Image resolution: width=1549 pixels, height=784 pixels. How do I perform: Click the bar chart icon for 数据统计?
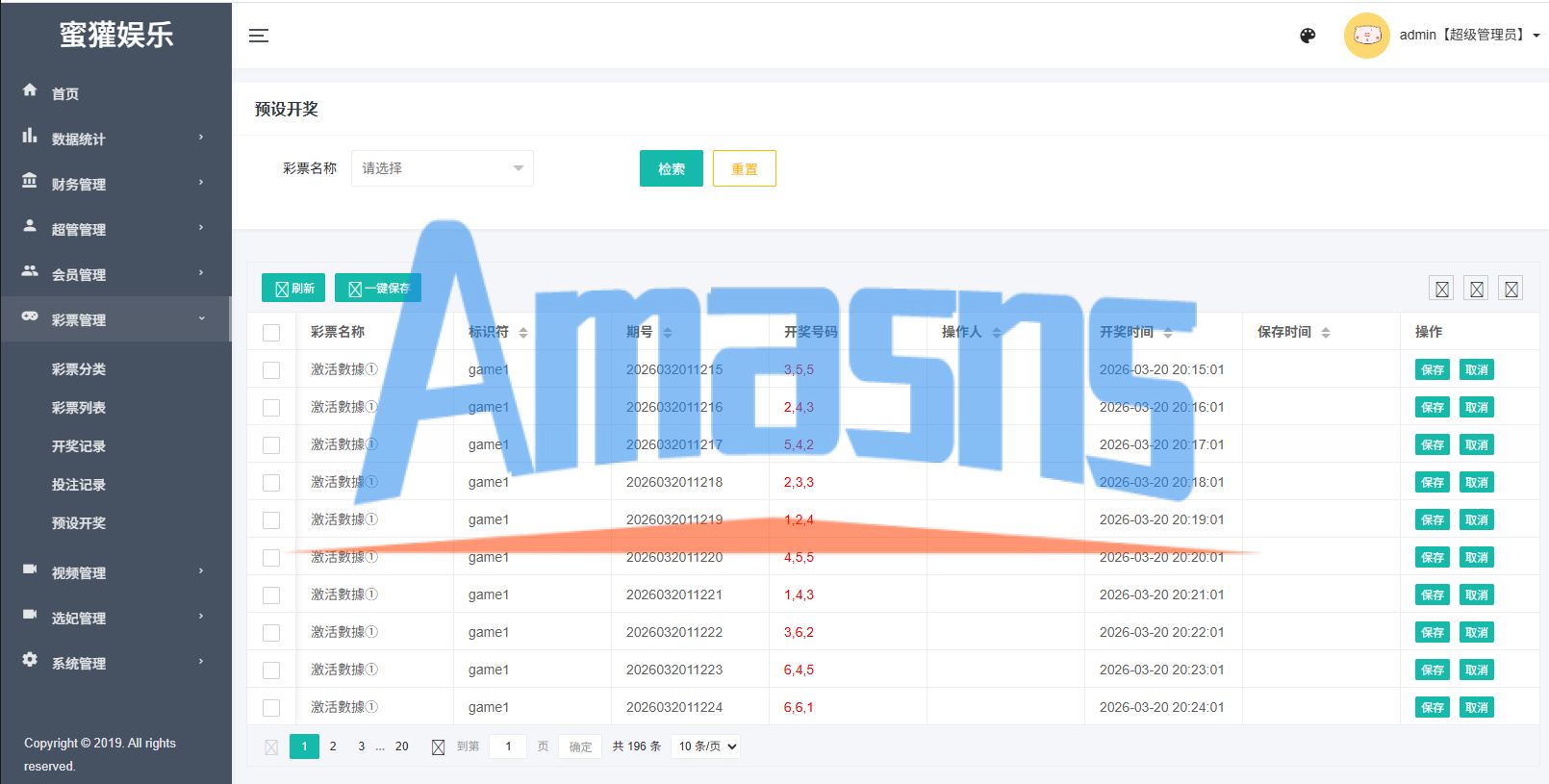point(30,135)
